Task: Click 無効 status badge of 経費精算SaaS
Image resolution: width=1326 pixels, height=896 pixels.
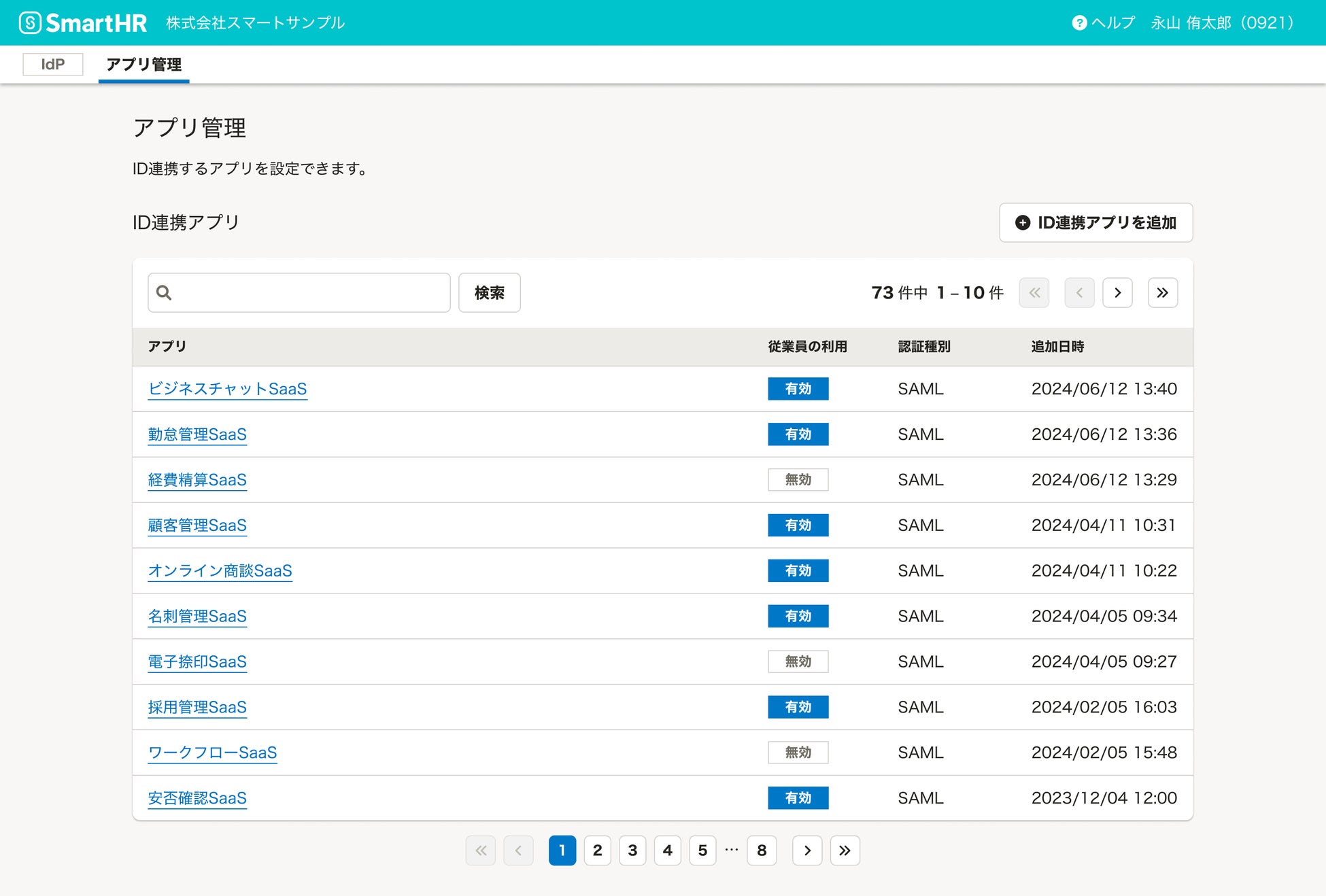Action: [x=798, y=480]
